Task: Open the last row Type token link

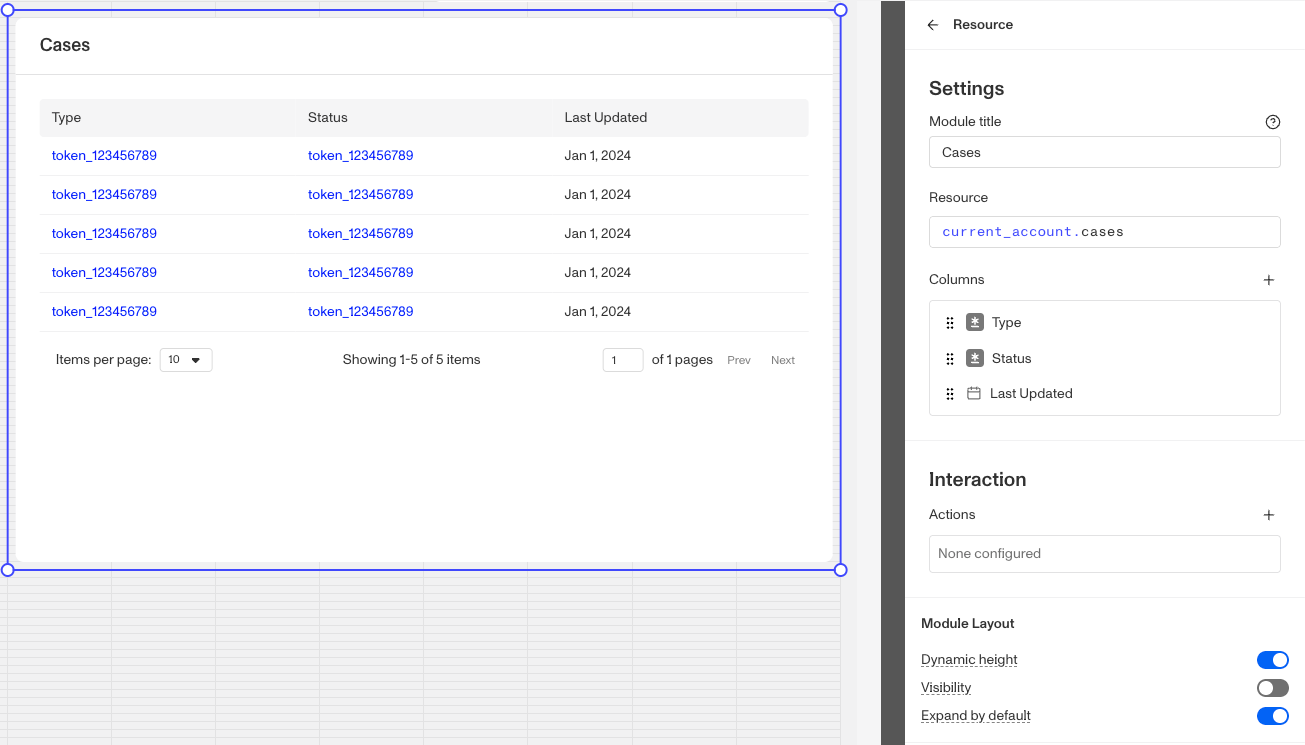Action: point(104,312)
